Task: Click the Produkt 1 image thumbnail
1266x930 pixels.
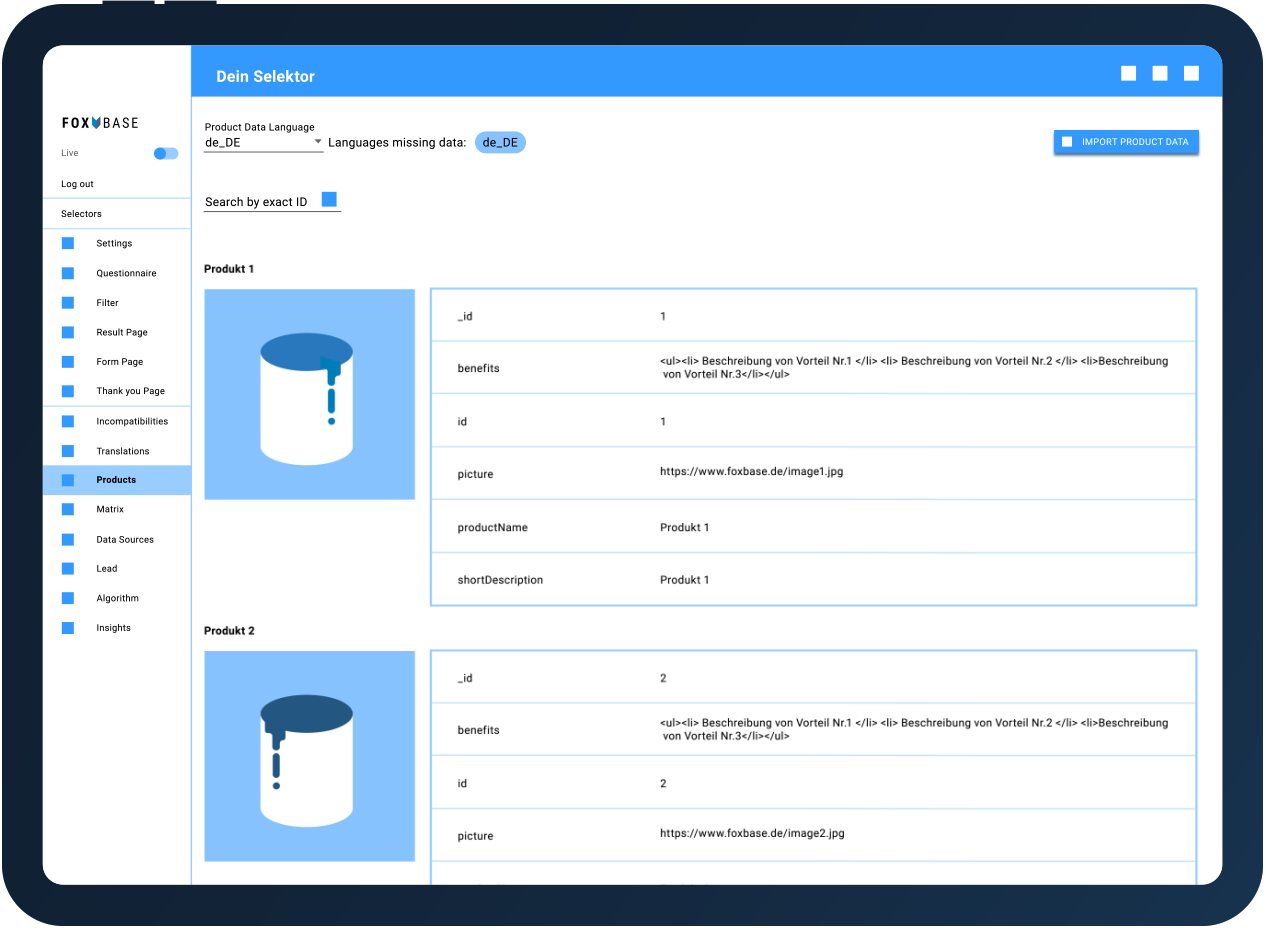Action: click(x=309, y=394)
